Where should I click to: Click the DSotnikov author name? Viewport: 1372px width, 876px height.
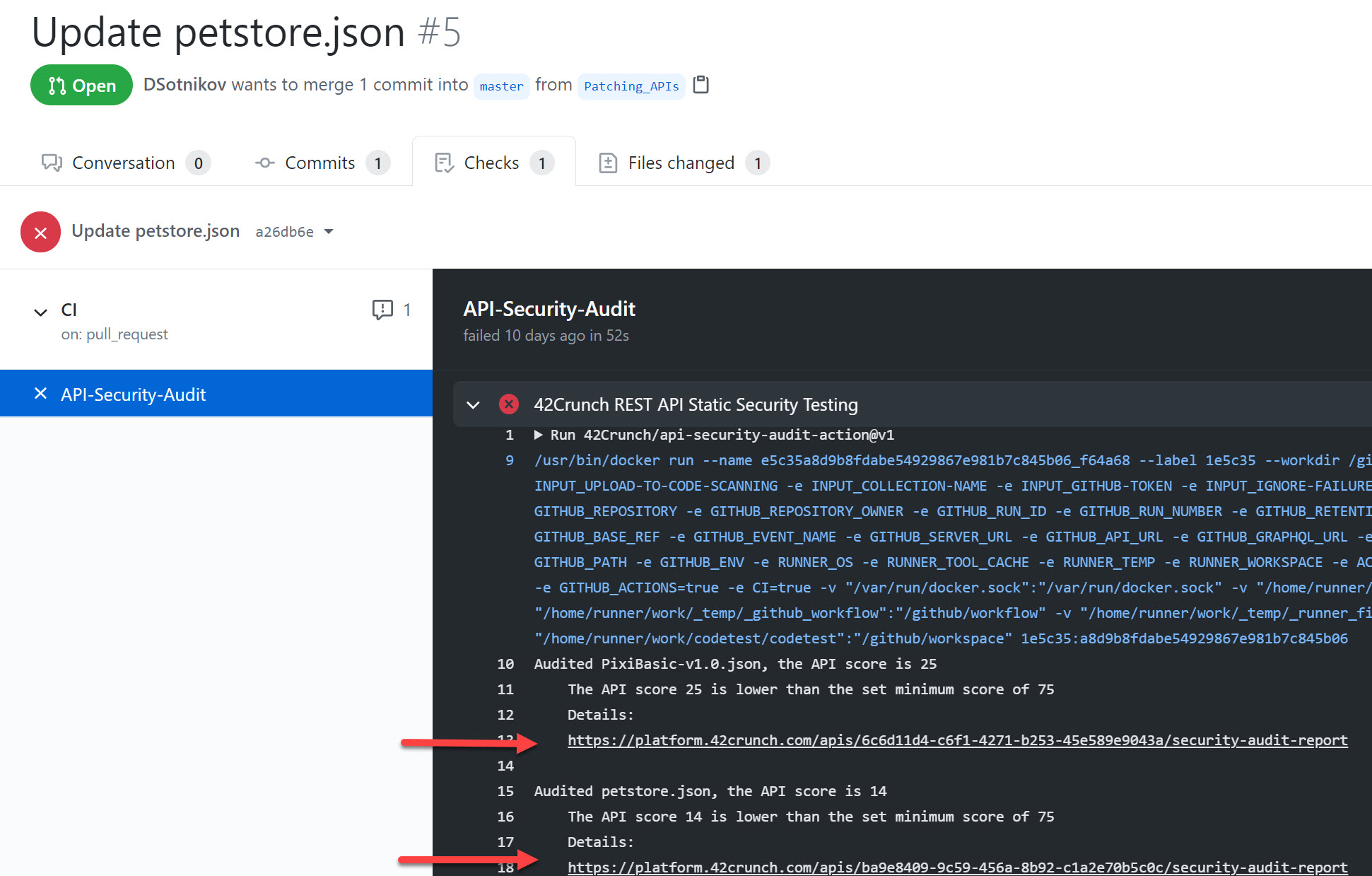(x=184, y=85)
